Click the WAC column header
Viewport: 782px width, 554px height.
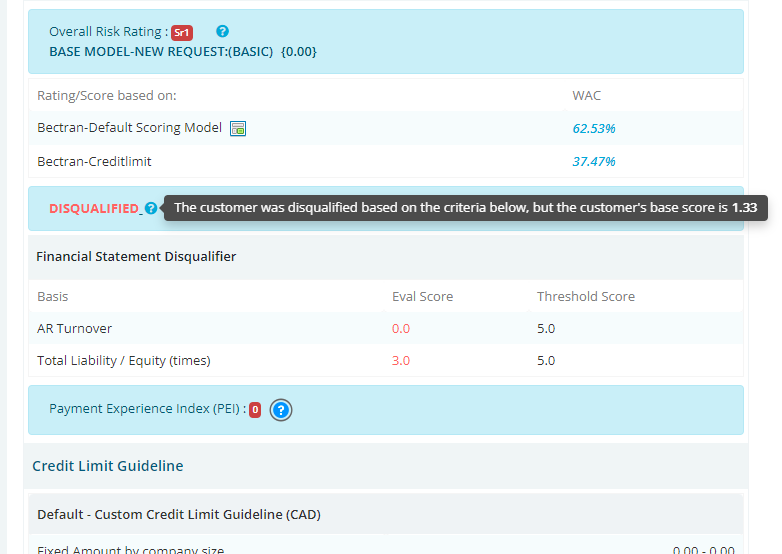[586, 96]
